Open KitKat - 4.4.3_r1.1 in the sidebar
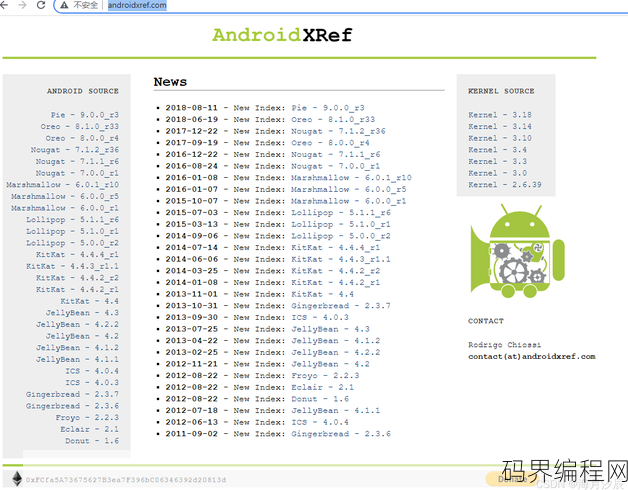The height and width of the screenshot is (490, 628). (72, 266)
